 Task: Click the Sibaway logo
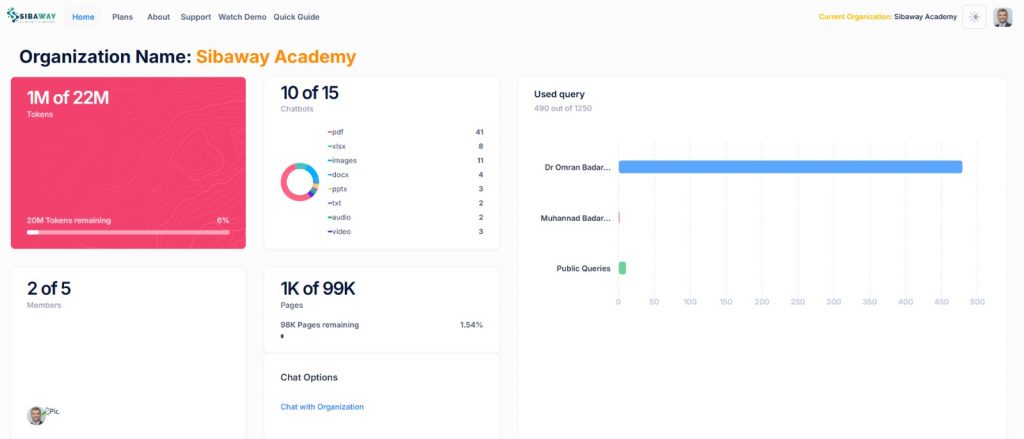coord(31,16)
